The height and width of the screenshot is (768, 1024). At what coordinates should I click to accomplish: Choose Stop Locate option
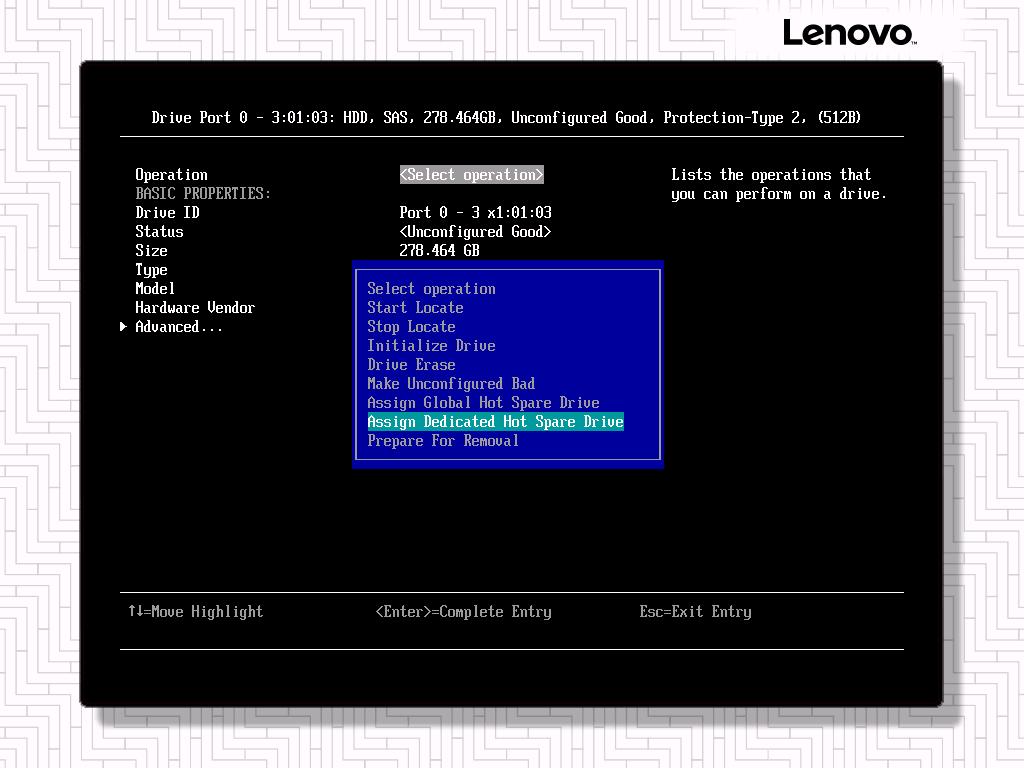[x=411, y=327]
